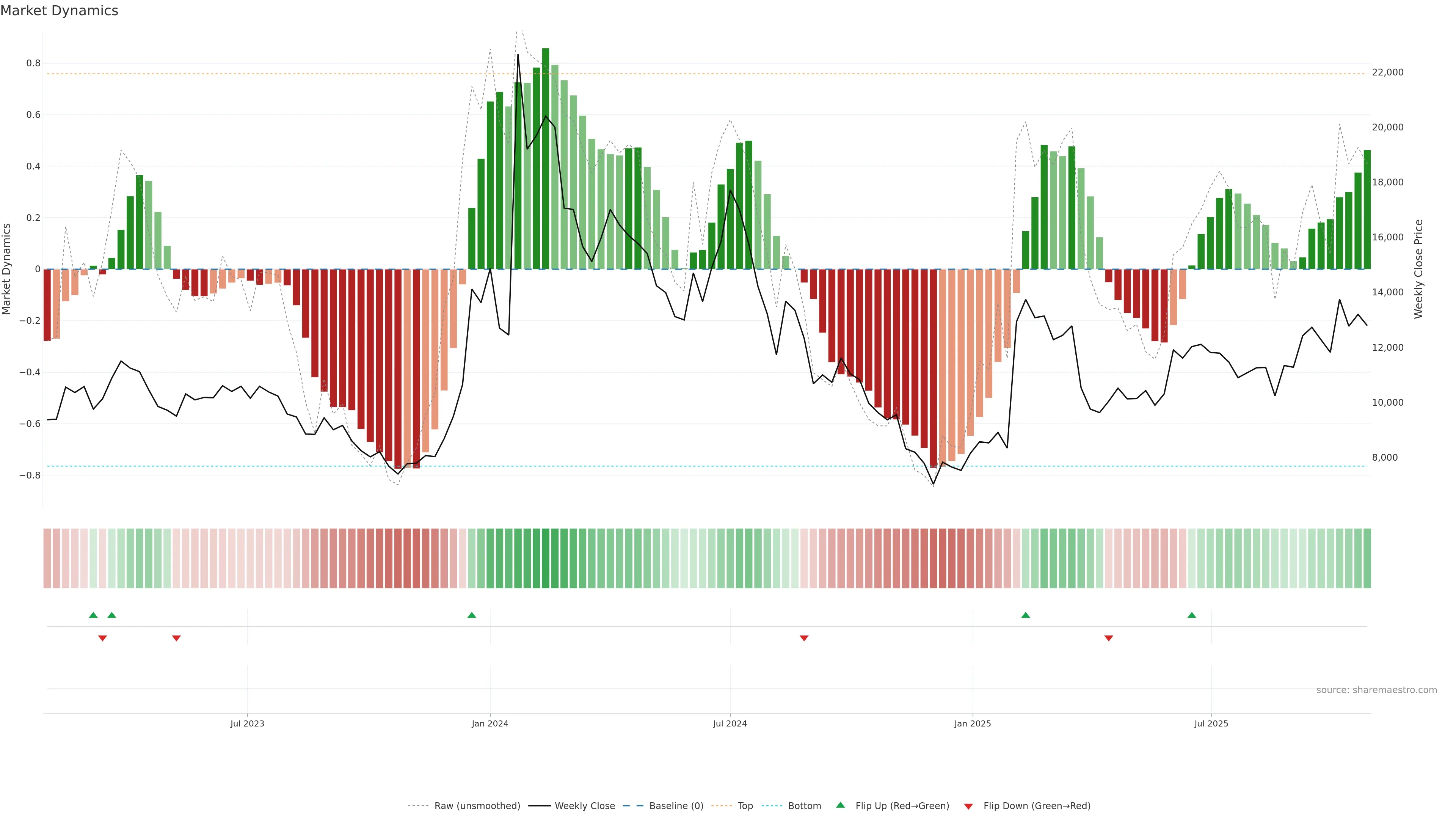This screenshot has width=1456, height=819.
Task: Click the Flip Up marker after Jan 2025
Action: pos(1025,615)
